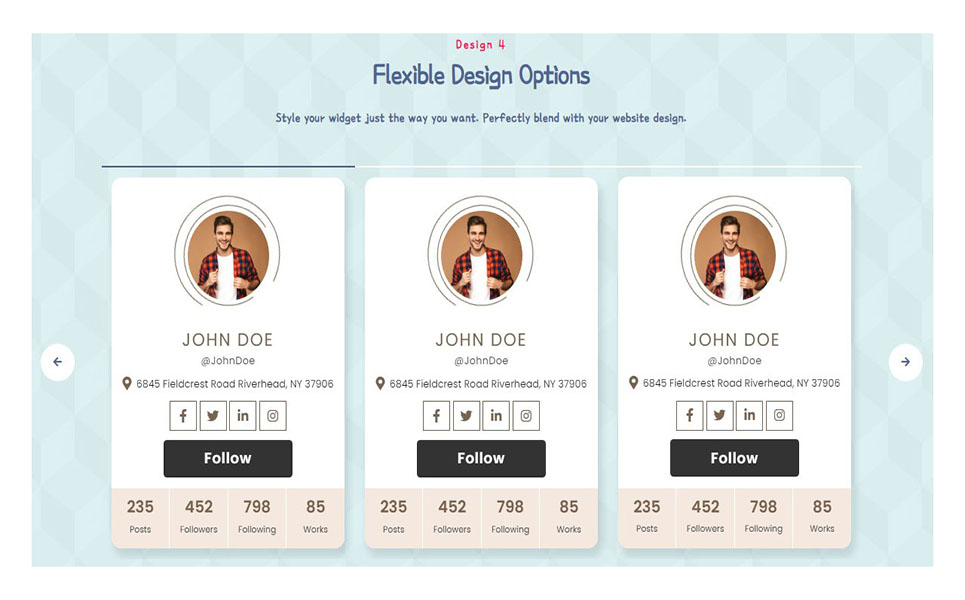
Task: Open Instagram icon on the left profile card
Action: pos(273,416)
